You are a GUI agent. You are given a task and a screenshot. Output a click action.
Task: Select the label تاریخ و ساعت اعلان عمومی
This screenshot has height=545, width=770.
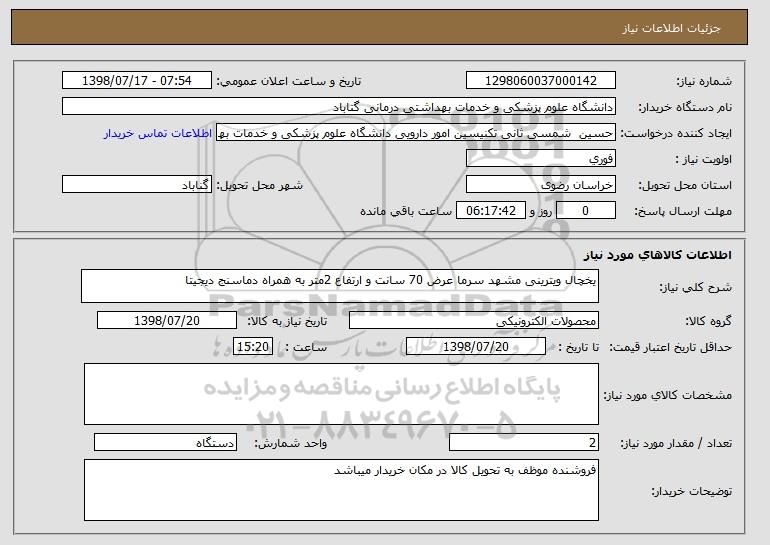[289, 81]
